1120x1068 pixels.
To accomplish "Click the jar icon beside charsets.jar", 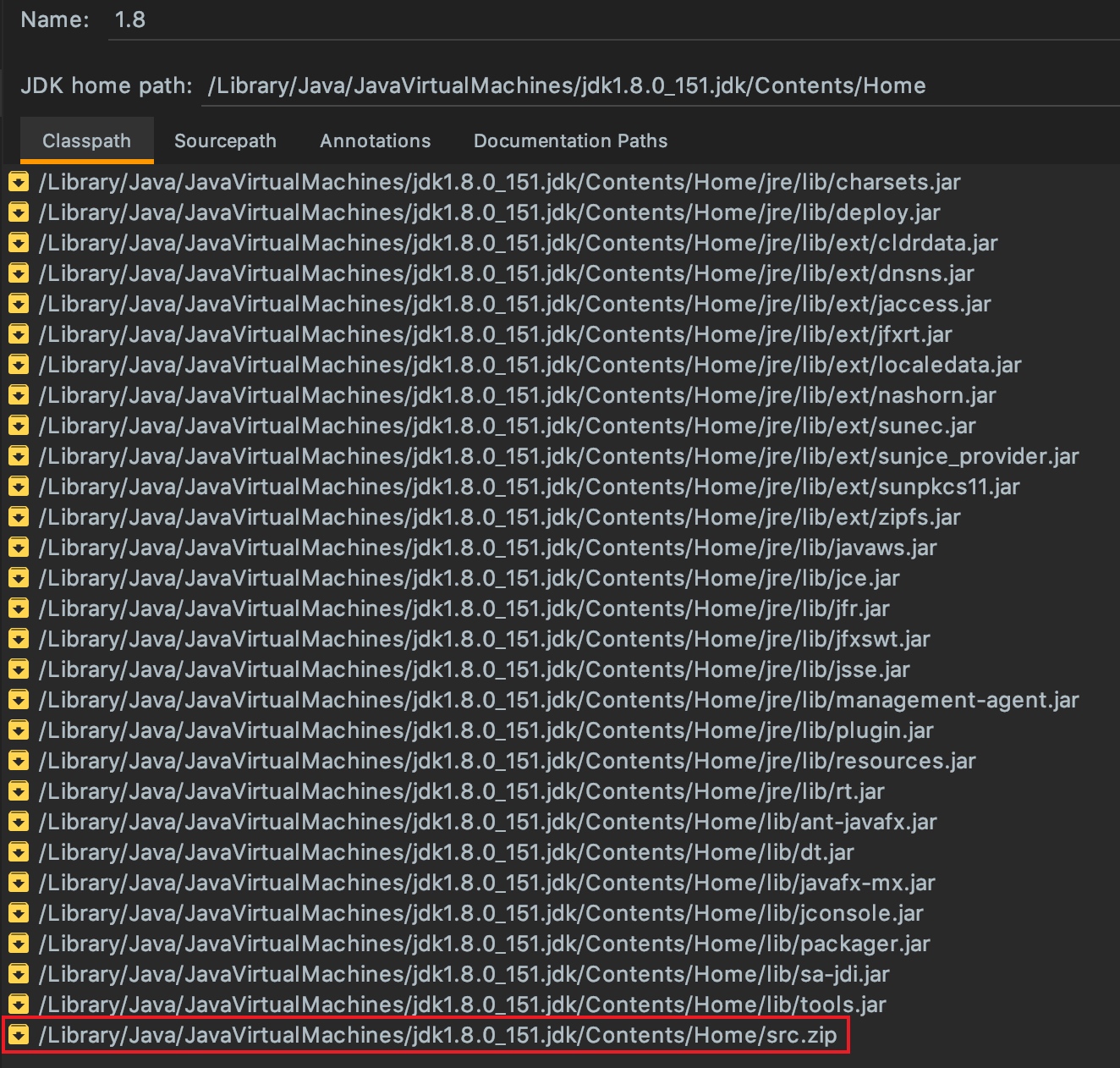I will [x=18, y=182].
